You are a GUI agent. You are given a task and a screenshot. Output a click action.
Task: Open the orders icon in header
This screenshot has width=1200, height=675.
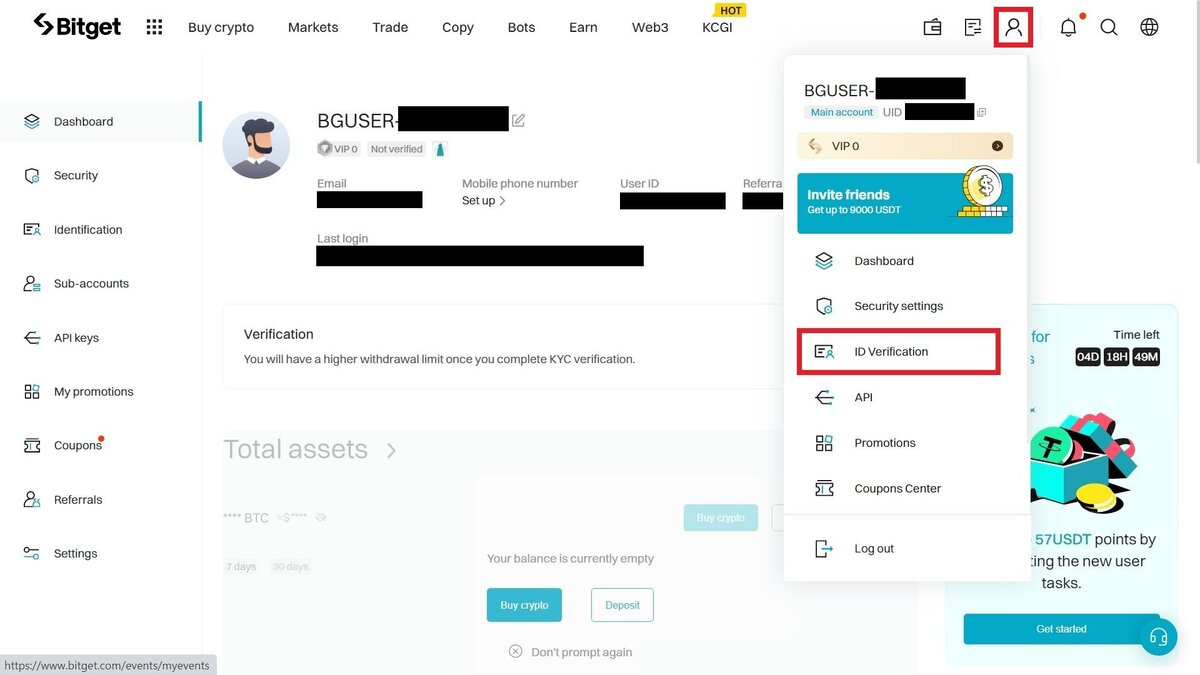click(973, 27)
